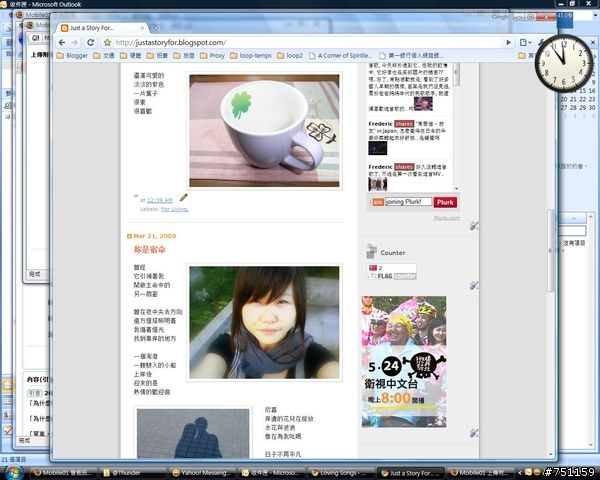
Task: Click the shadow-on-pavement photo
Action: [193, 433]
